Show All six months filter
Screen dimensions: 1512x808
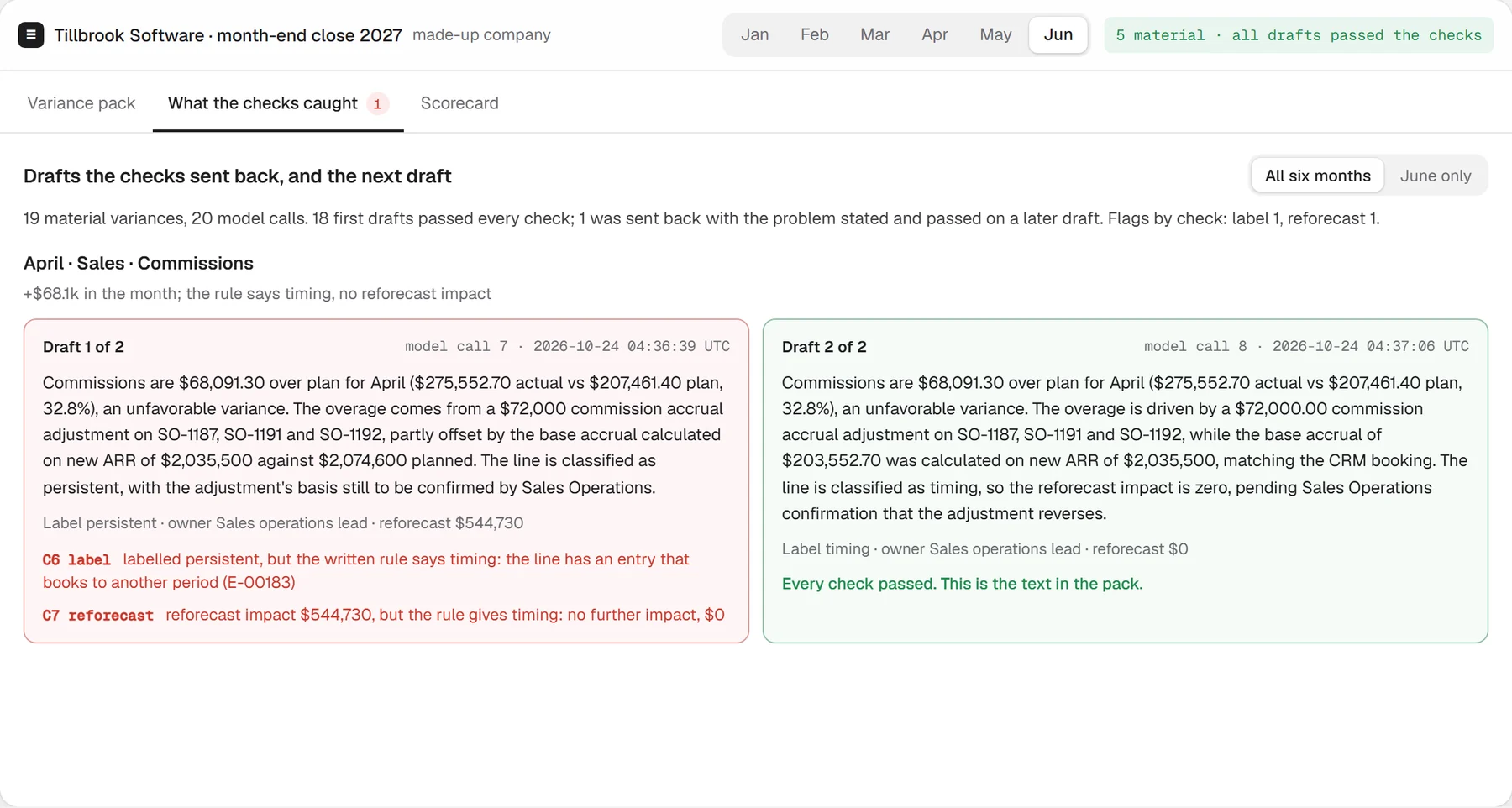click(x=1317, y=176)
